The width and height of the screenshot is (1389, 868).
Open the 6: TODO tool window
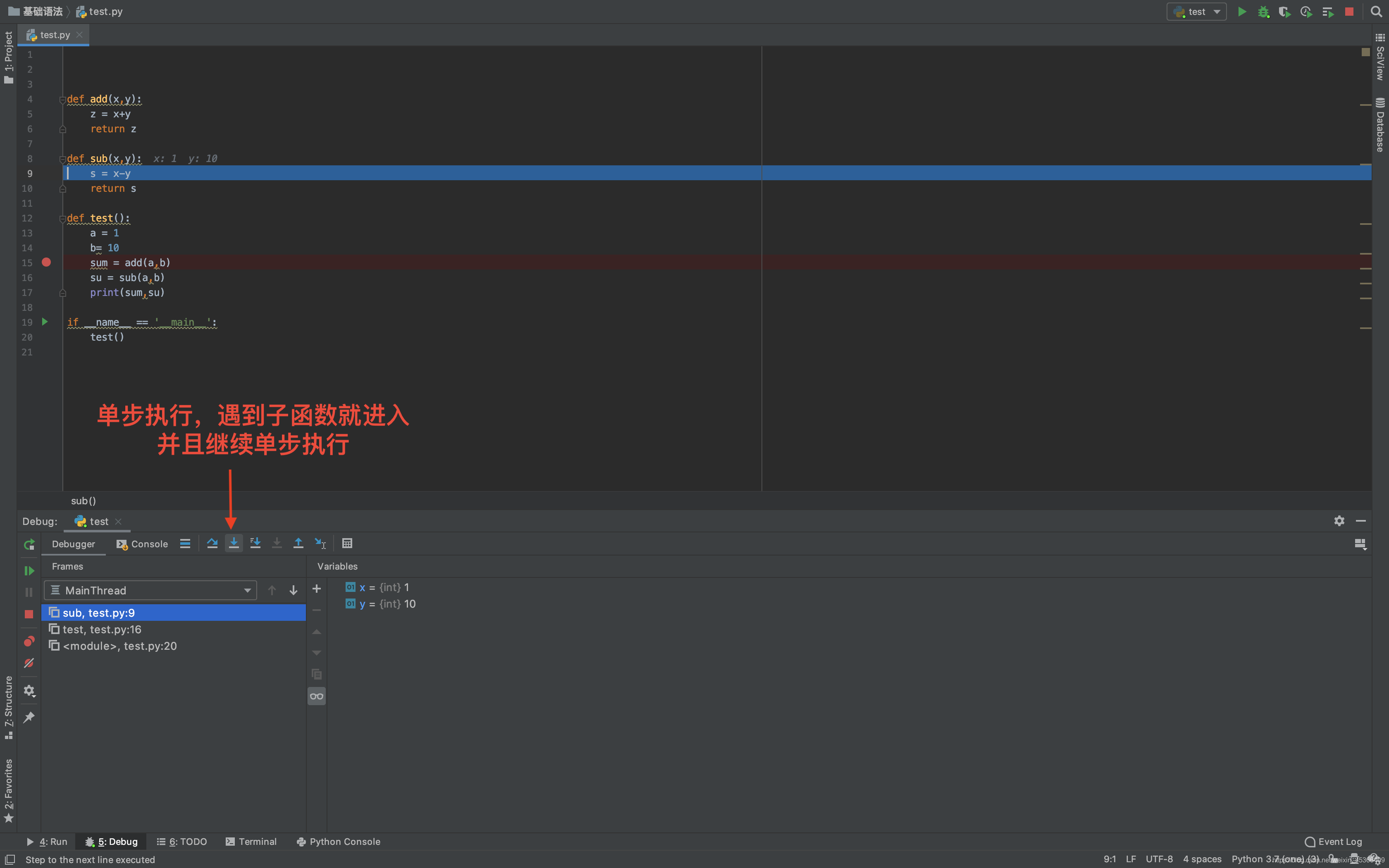coord(182,842)
